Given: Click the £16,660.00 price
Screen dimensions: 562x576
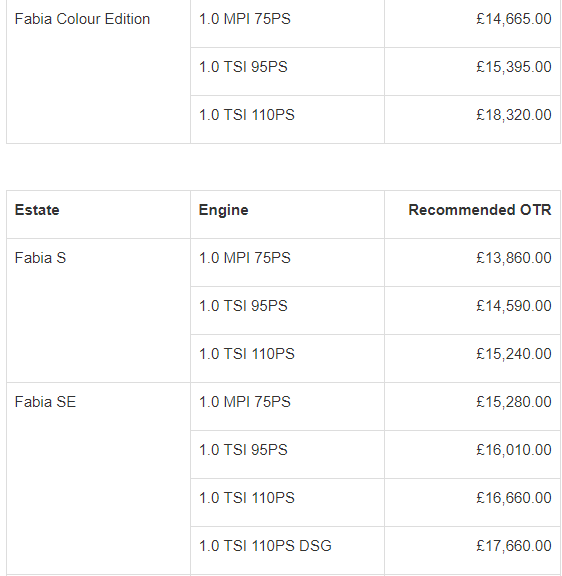Looking at the screenshot, I should coord(514,498).
